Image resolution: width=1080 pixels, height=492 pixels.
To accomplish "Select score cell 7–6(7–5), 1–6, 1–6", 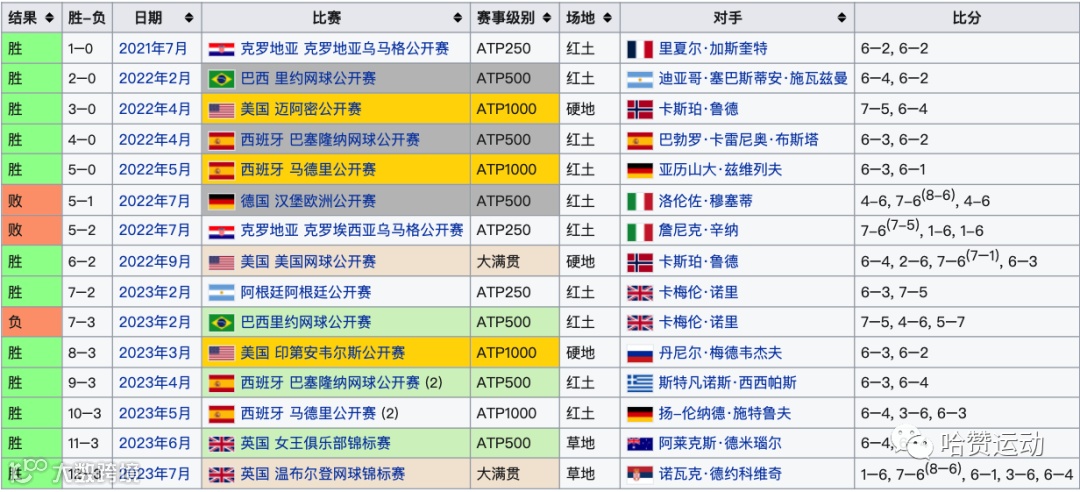I will 966,232.
